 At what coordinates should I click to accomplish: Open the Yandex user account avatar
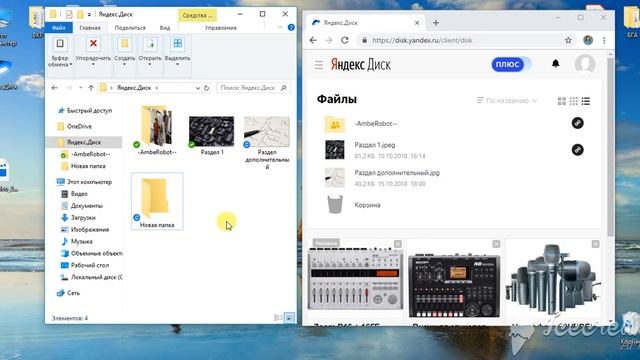[x=585, y=64]
